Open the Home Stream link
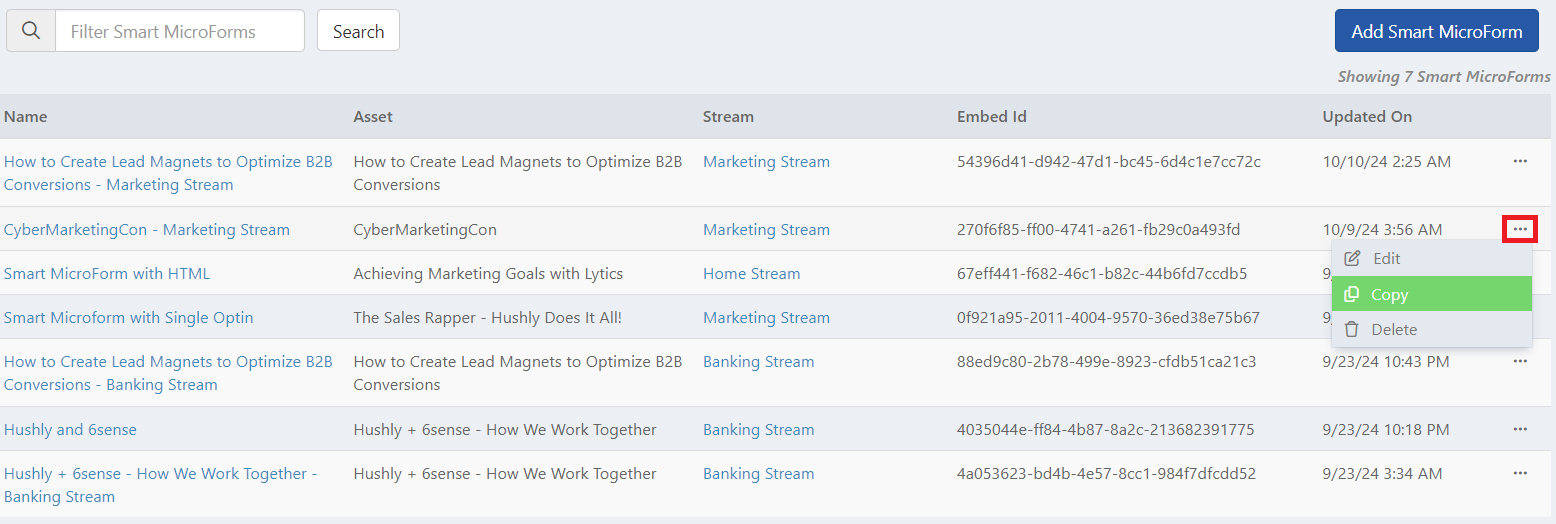The width and height of the screenshot is (1556, 524). tap(751, 273)
